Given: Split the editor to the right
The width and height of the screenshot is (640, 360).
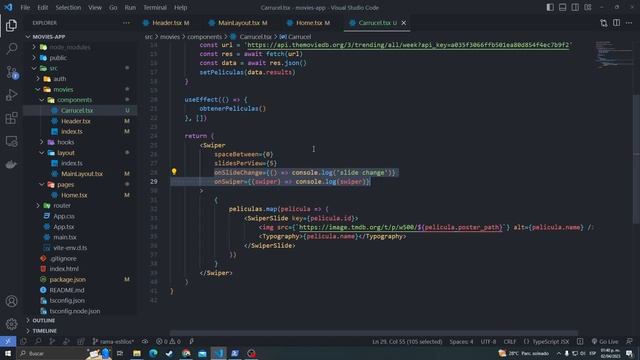Looking at the screenshot, I should point(616,23).
